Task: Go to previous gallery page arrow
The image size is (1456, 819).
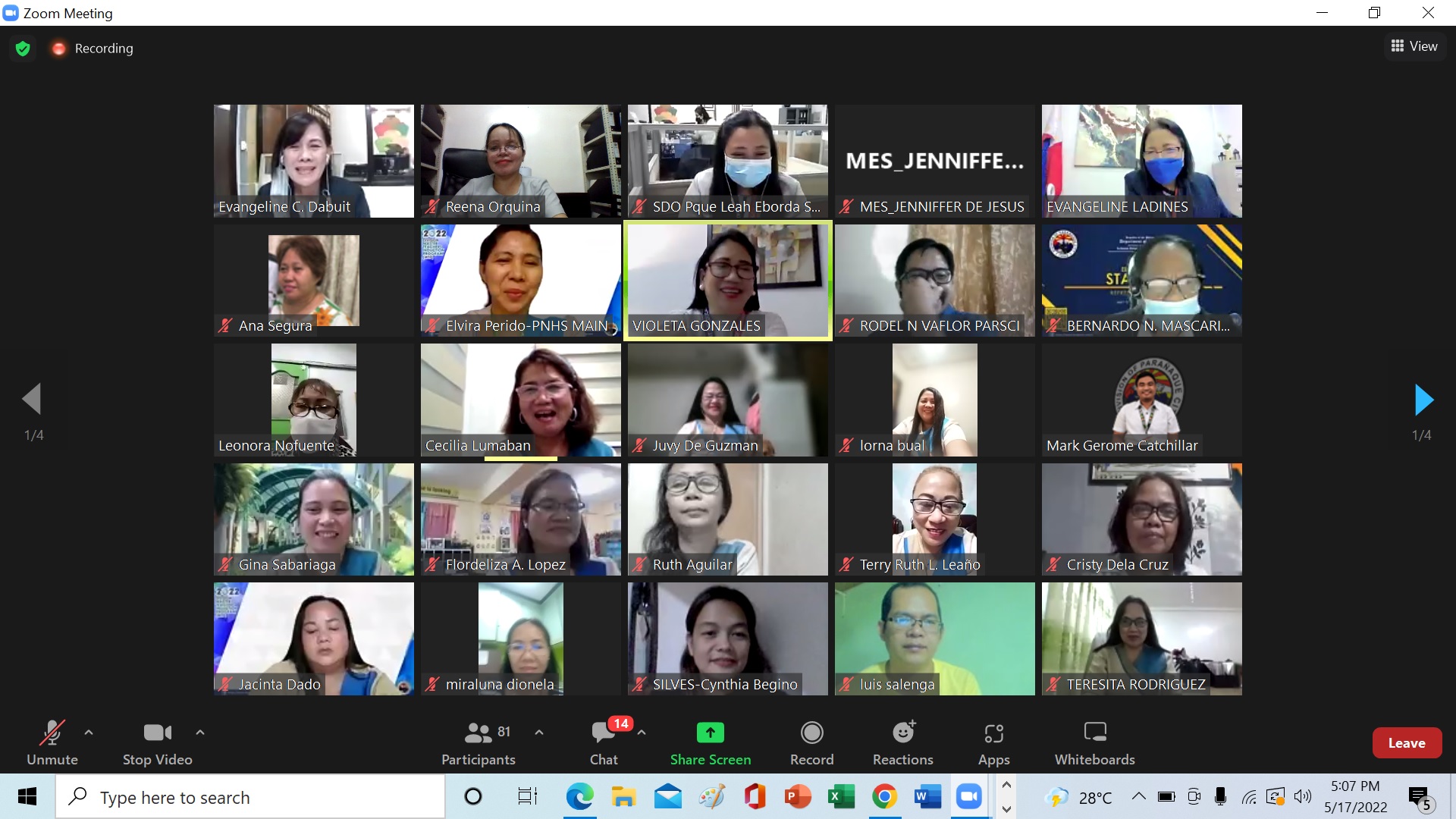Action: coord(32,400)
